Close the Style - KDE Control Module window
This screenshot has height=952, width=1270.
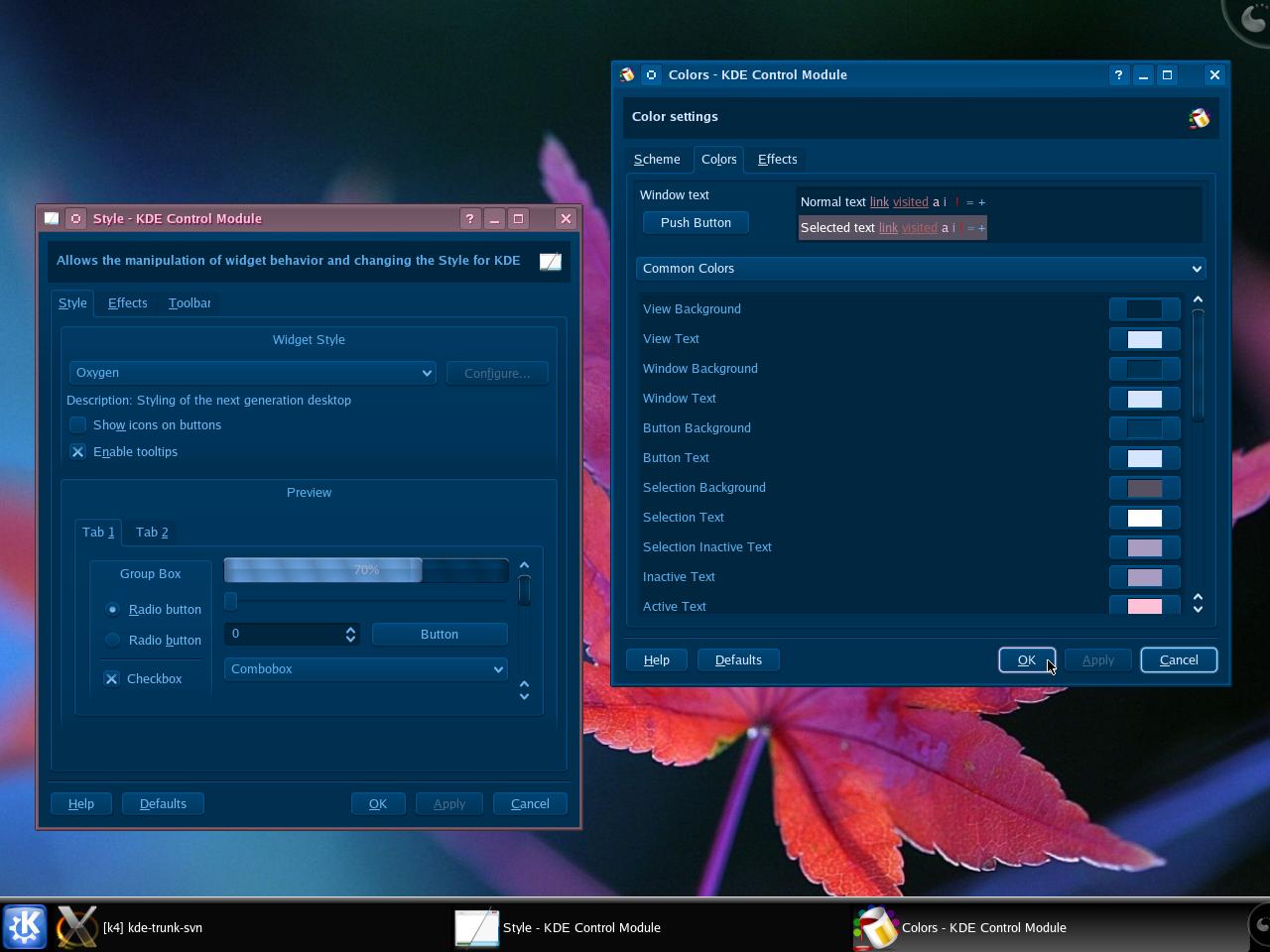(x=566, y=218)
